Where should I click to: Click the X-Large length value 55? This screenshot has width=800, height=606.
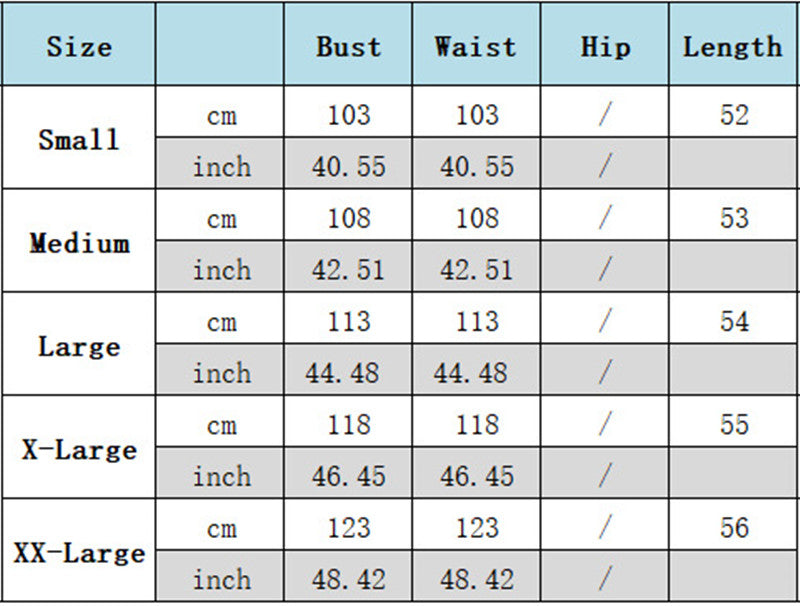(x=734, y=425)
